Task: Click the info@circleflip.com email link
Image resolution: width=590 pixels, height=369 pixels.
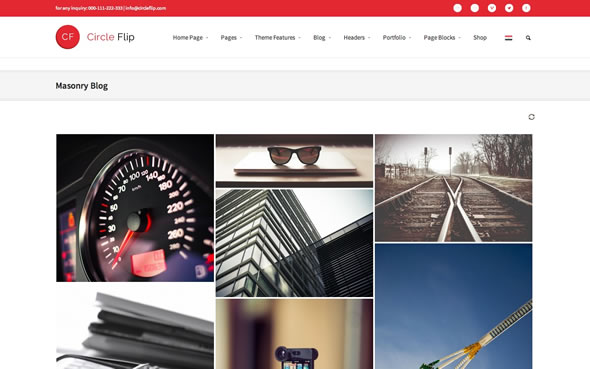Action: (146, 8)
